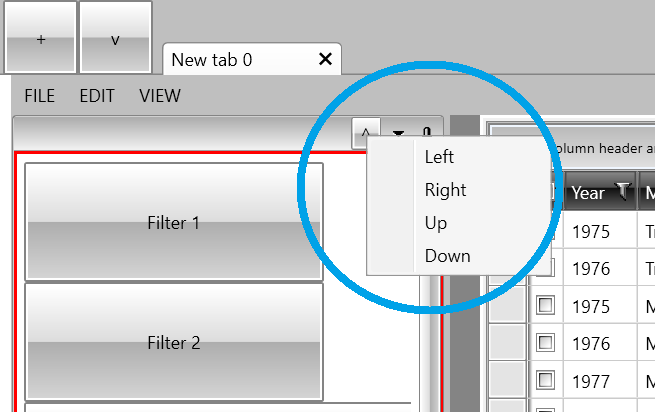
Task: Close New tab 0
Action: click(324, 59)
